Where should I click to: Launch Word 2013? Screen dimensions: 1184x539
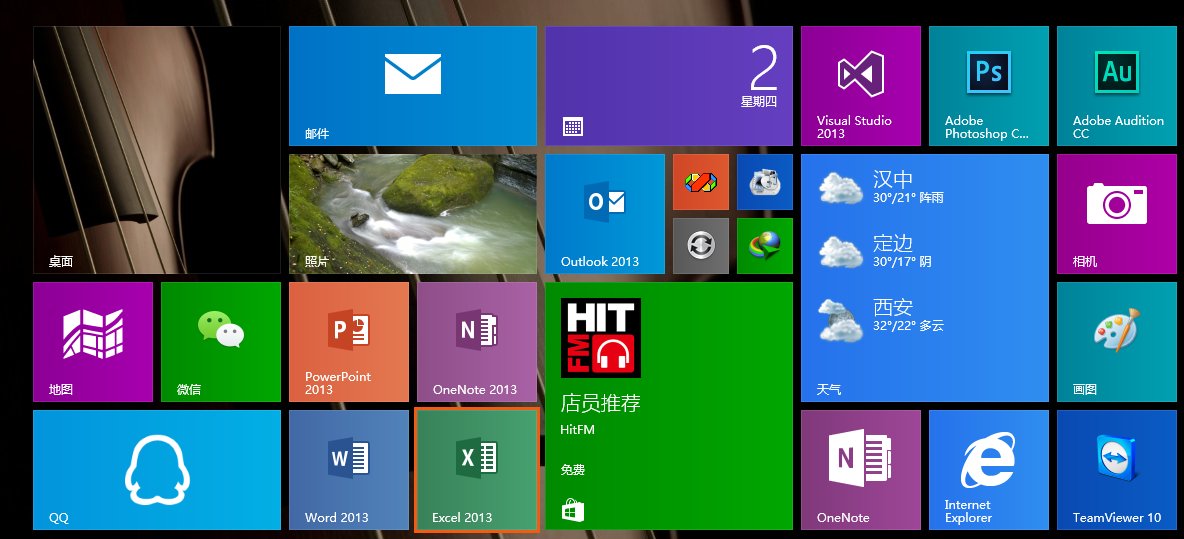coord(349,470)
